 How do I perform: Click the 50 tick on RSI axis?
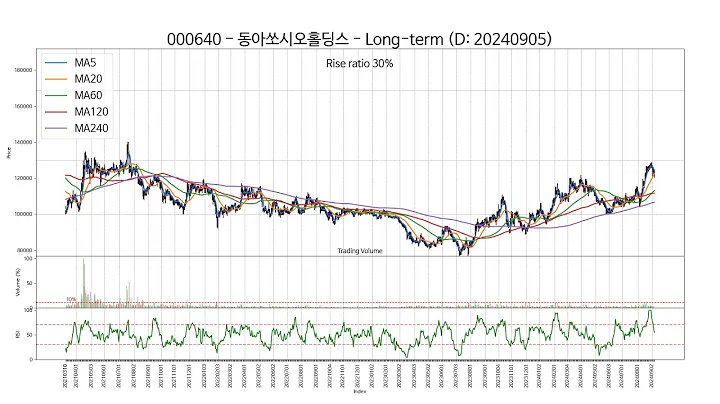tap(29, 335)
